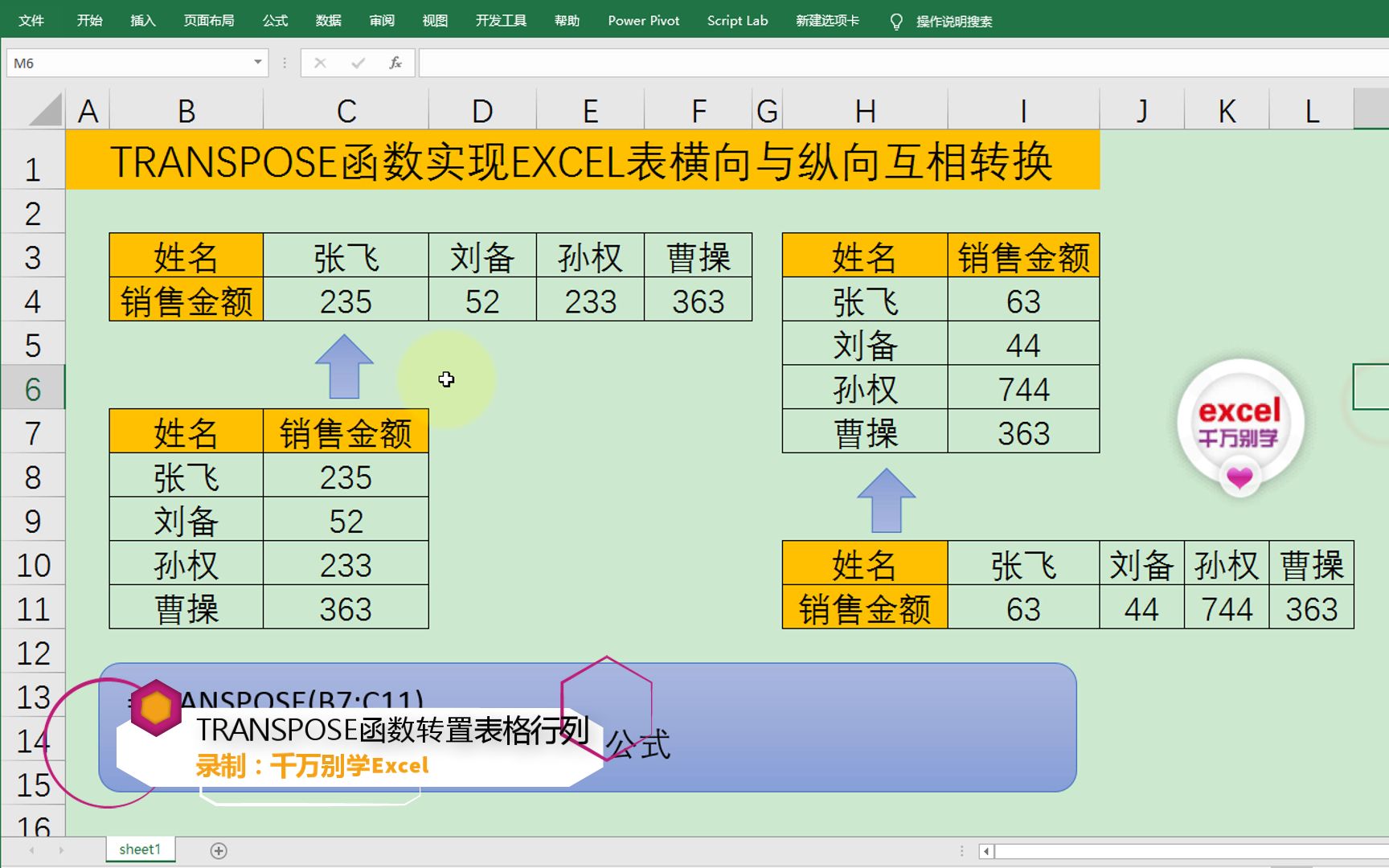
Task: Select cell I3 header 销售金额
Action: click(1023, 257)
